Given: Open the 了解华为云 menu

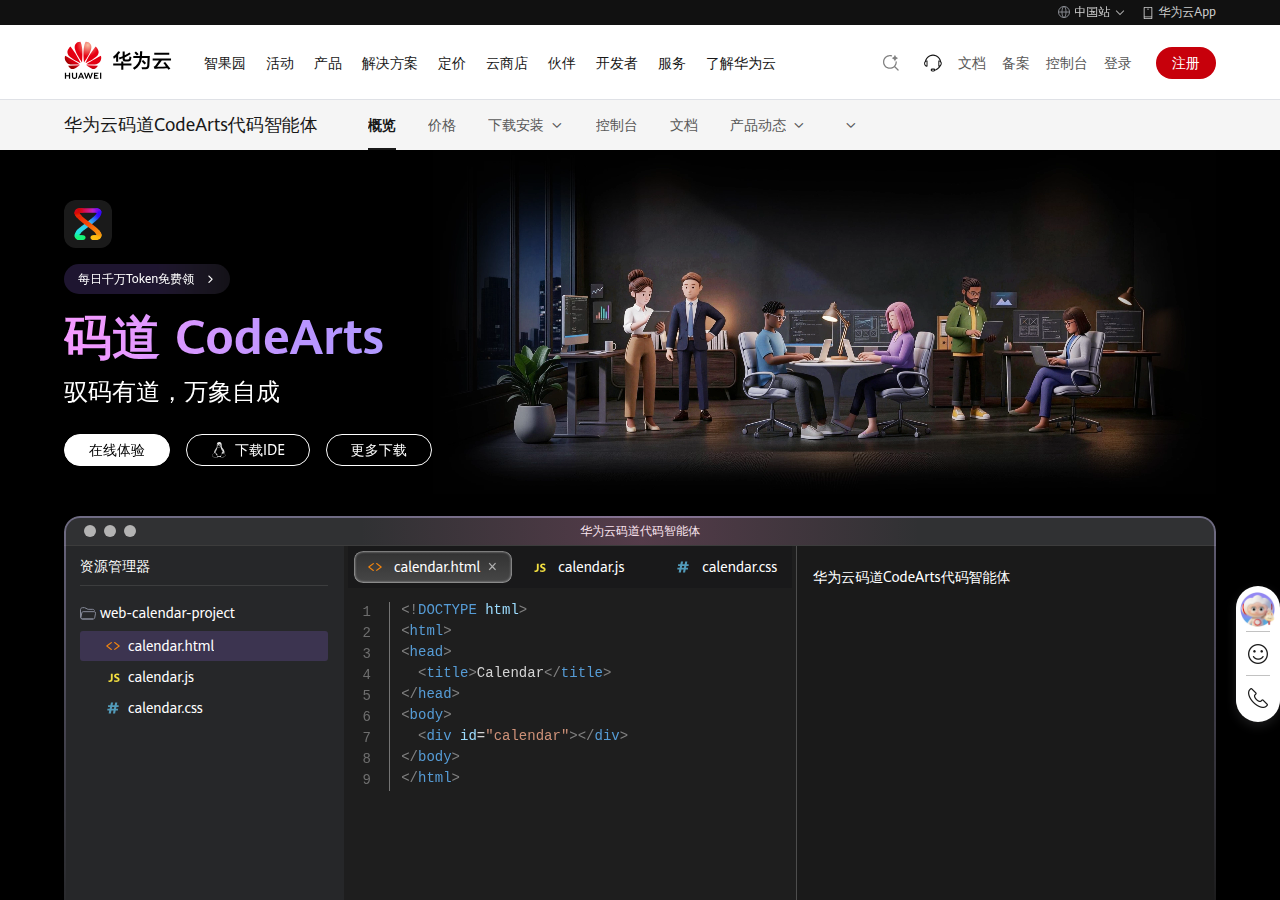Looking at the screenshot, I should pos(741,63).
